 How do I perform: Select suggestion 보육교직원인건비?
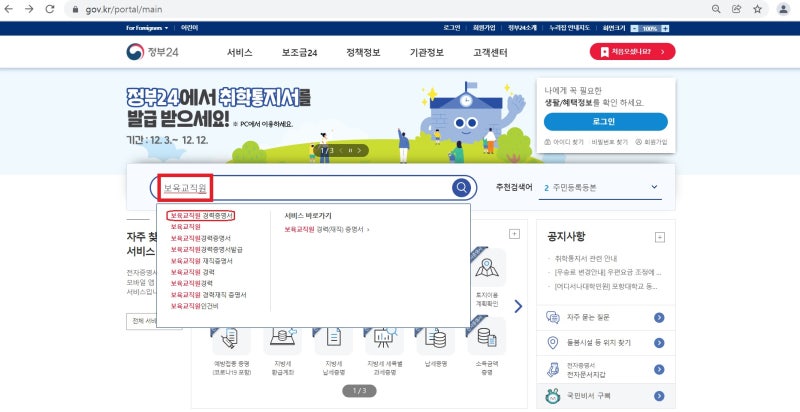click(194, 306)
